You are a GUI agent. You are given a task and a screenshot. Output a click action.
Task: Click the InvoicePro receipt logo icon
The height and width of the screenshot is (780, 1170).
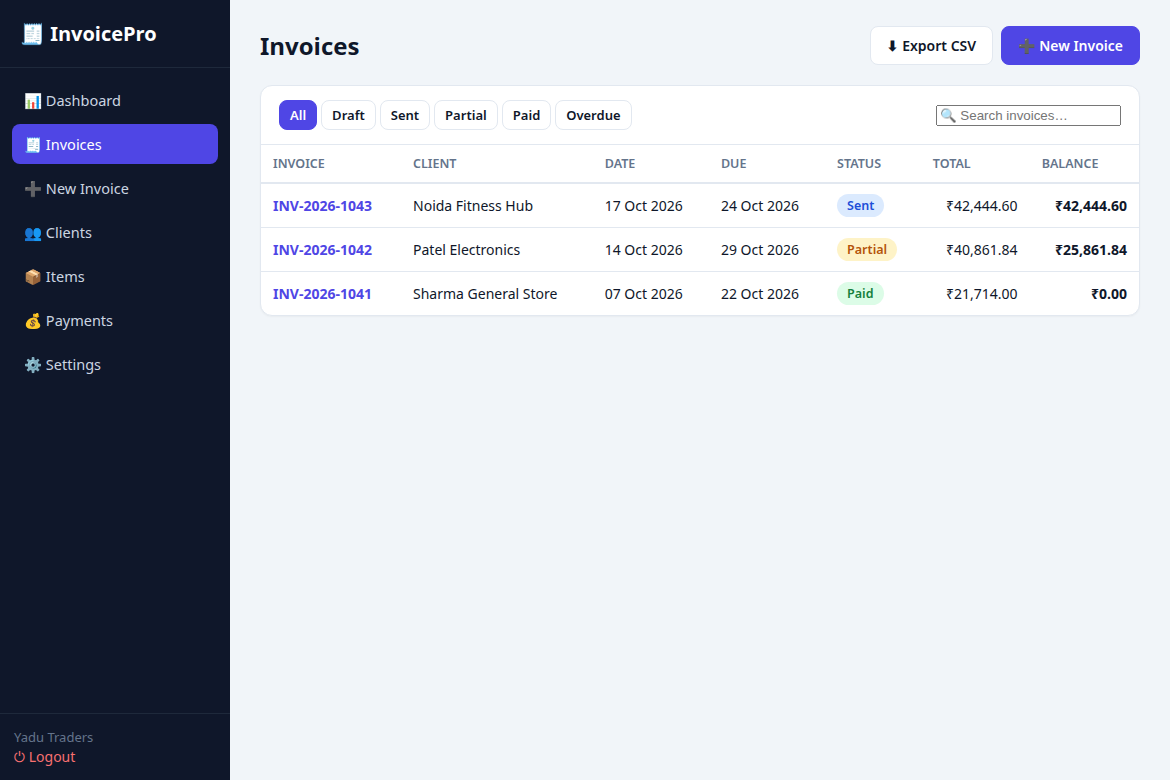(x=32, y=34)
